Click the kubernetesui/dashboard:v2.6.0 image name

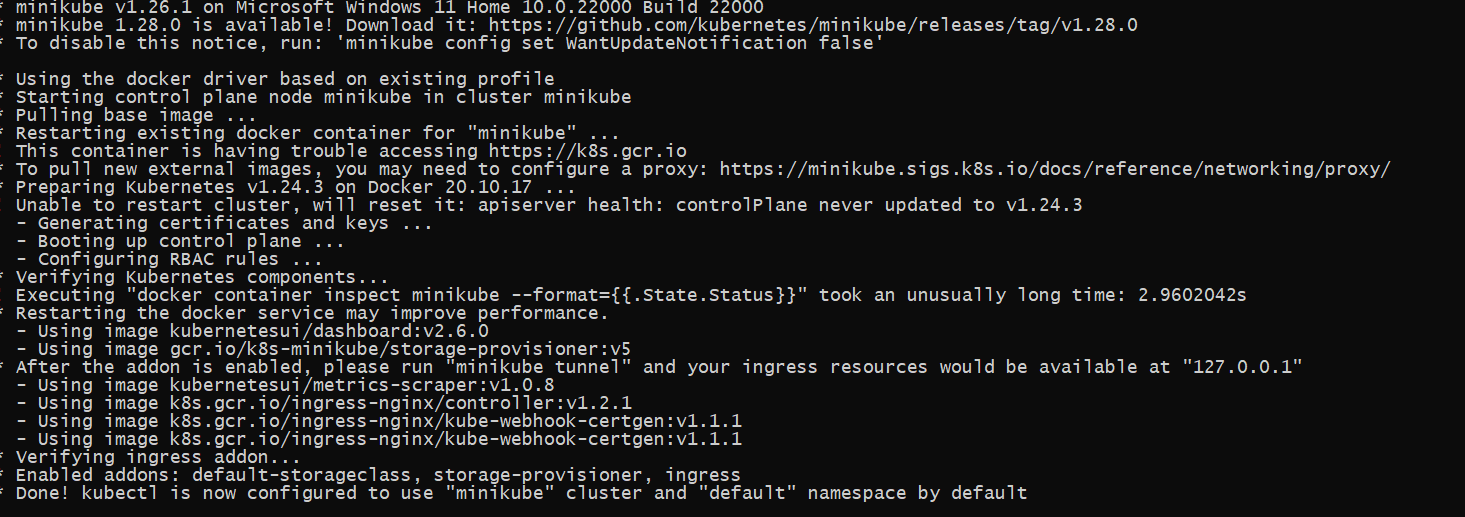tap(328, 331)
